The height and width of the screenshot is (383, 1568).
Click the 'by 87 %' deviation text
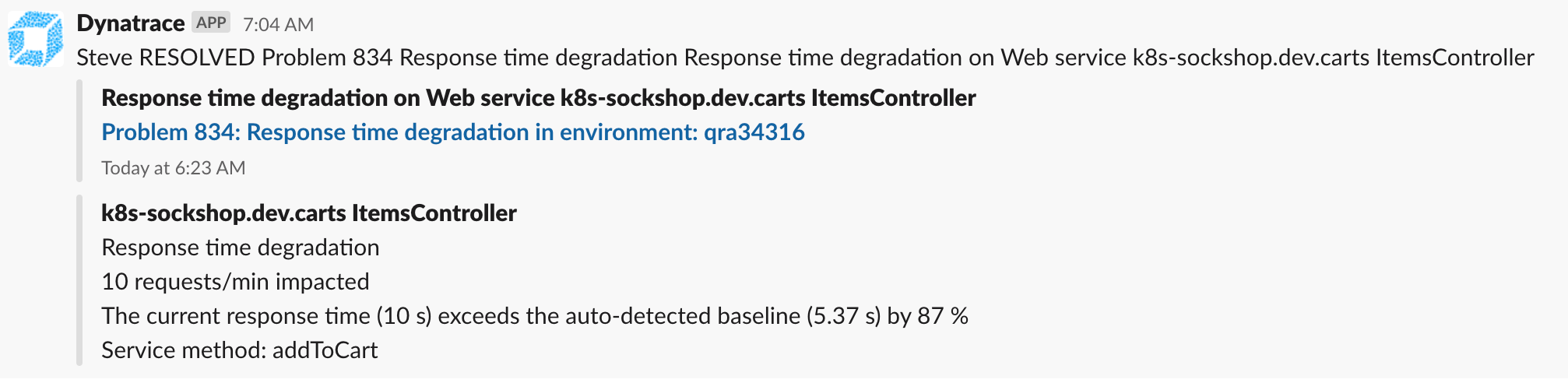point(928,316)
